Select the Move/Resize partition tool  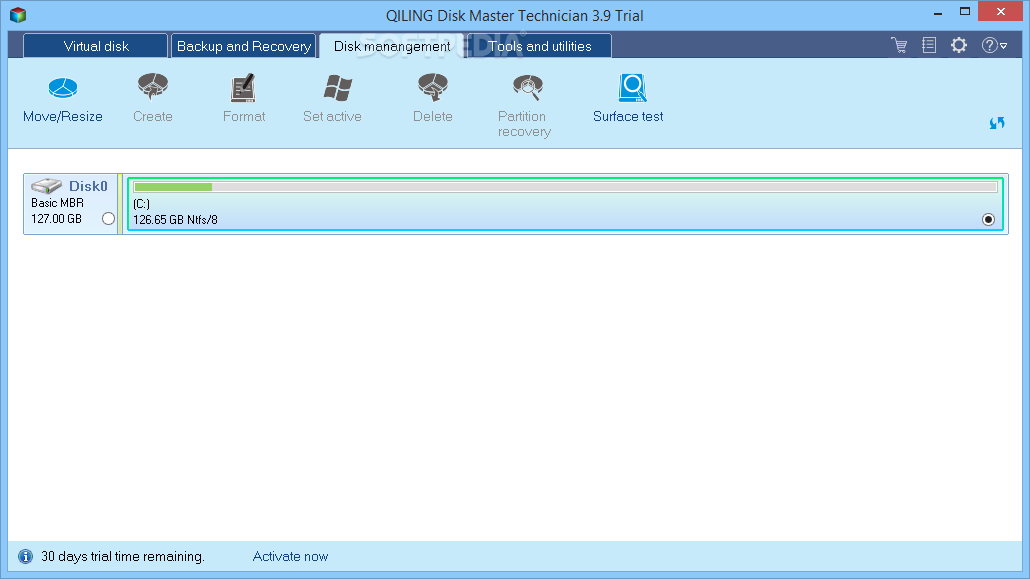[x=63, y=99]
